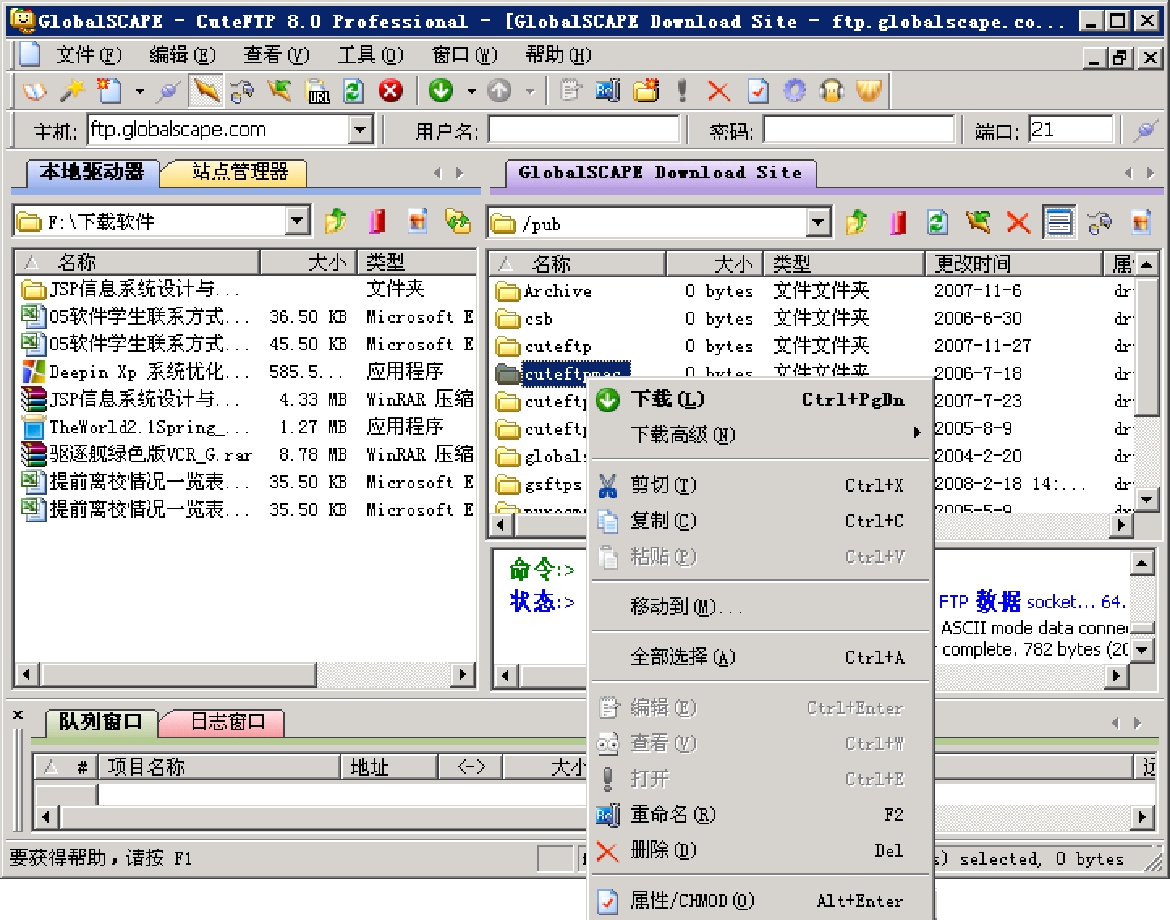Click the down arrow of remote file list scrollbar

1147,499
